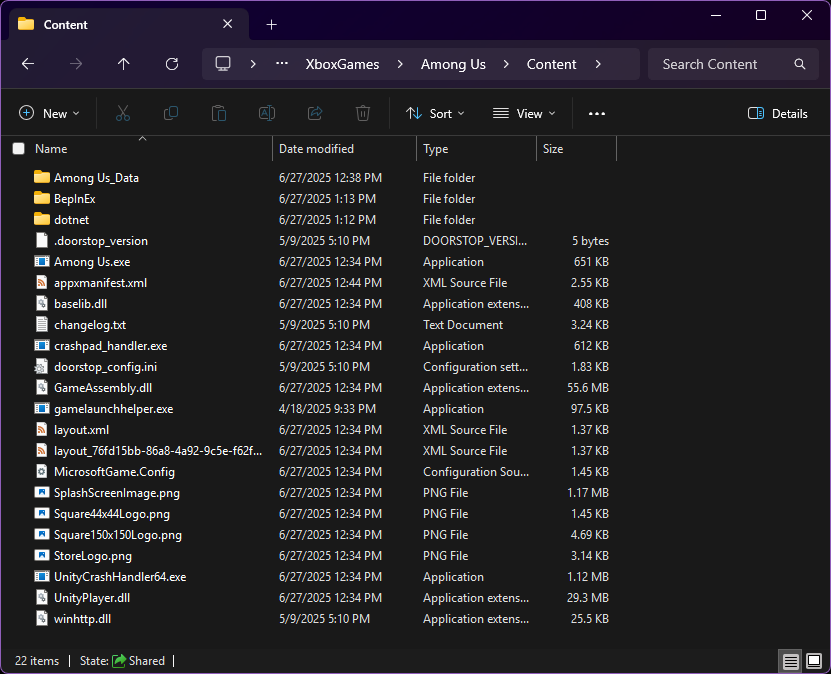Add a new tab with plus button
Screen dimensions: 831x674
click(271, 24)
